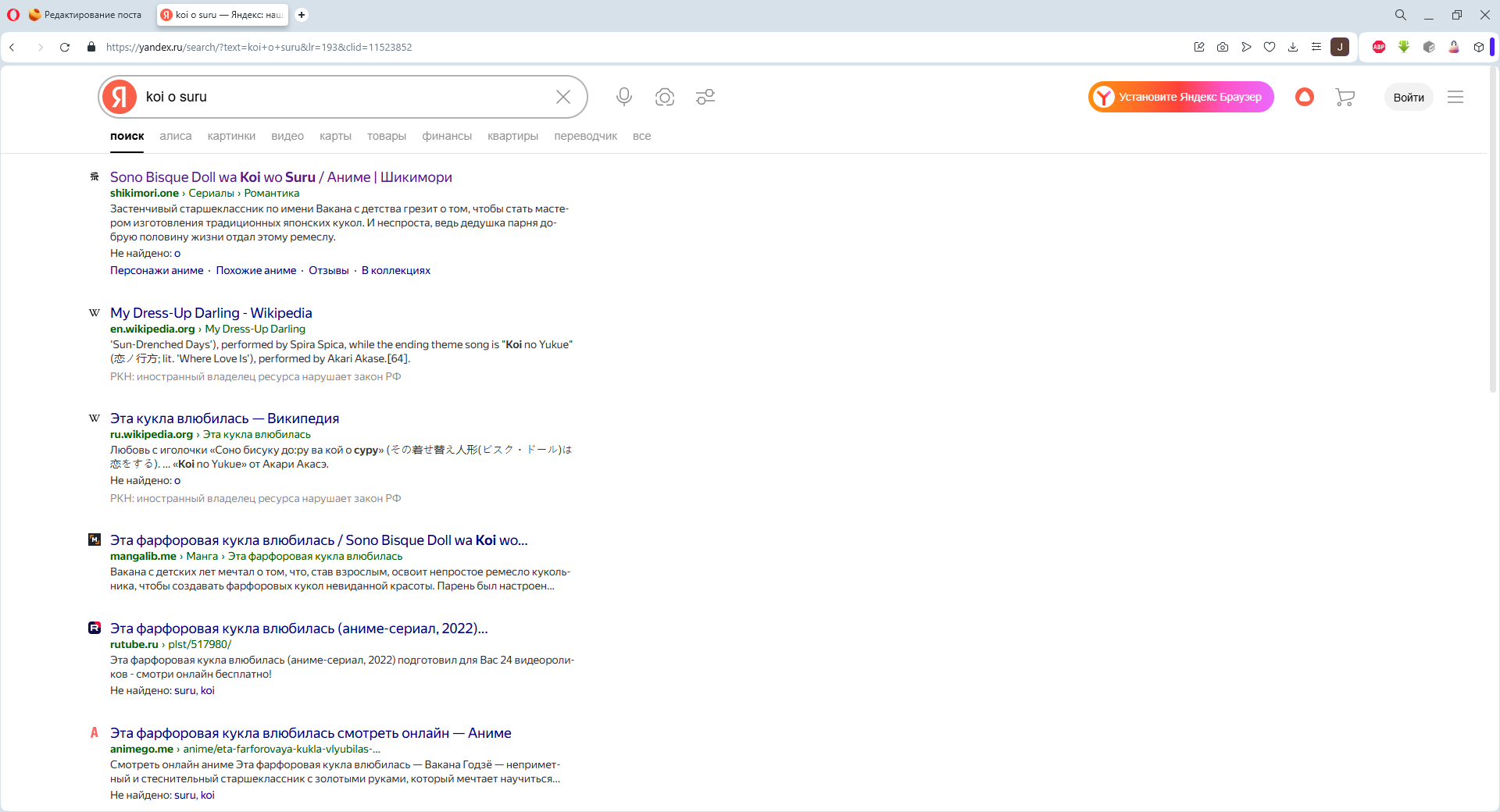Open Opera downloads icon in toolbar
Screen dimensions: 1500x812
click(1293, 47)
